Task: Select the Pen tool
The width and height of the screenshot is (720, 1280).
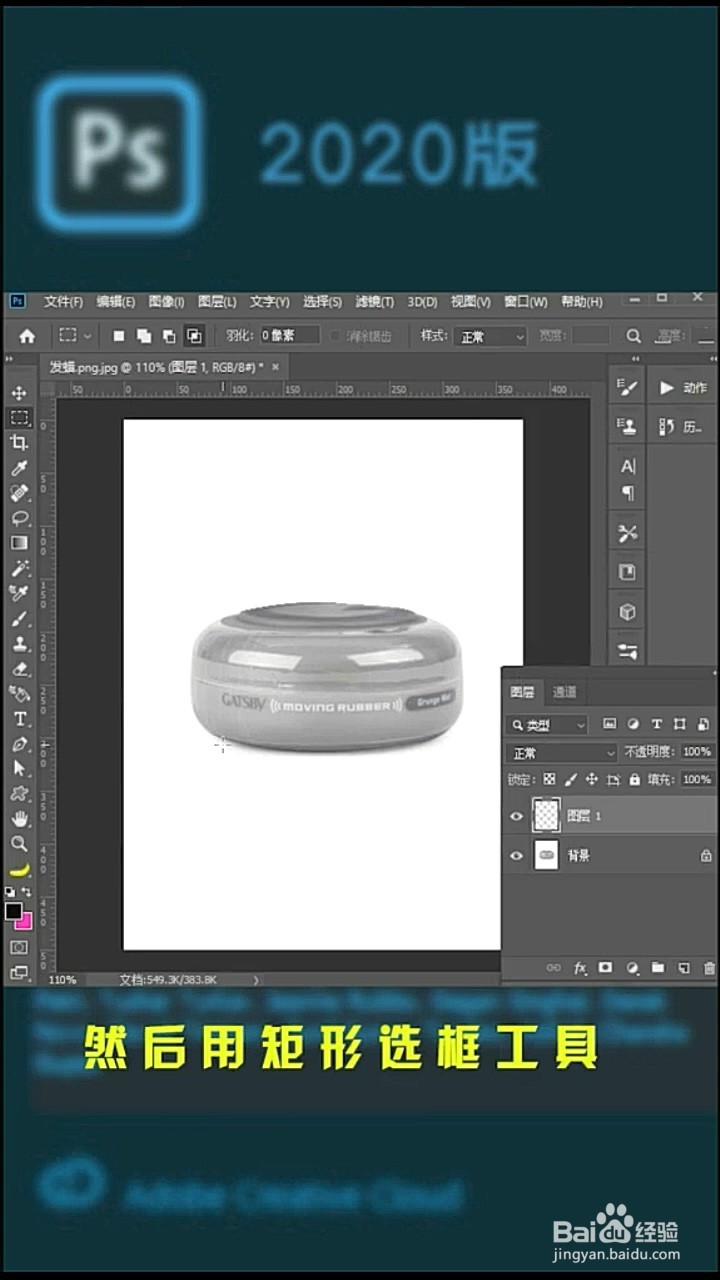Action: click(19, 744)
